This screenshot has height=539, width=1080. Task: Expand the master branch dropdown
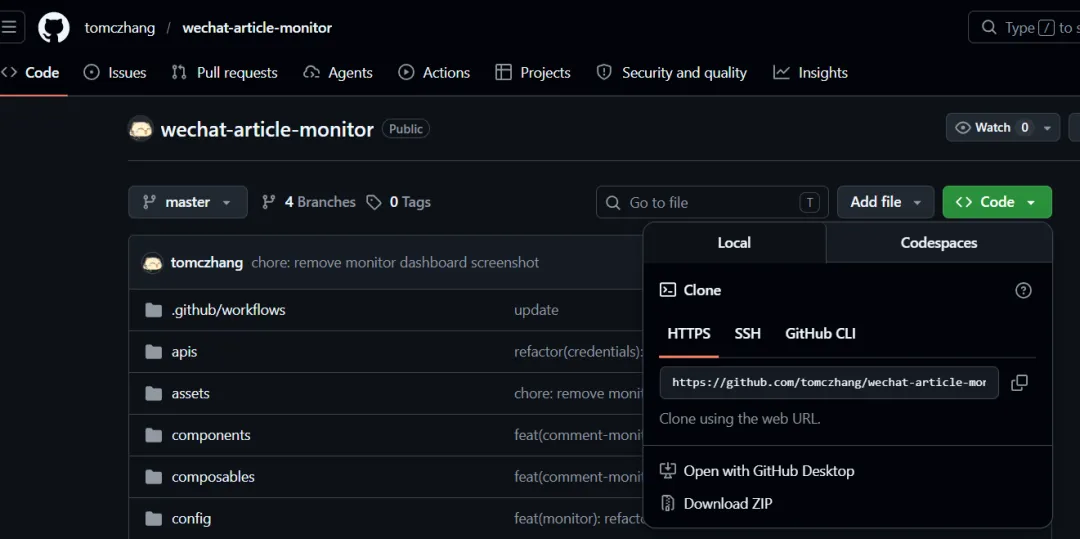(187, 202)
